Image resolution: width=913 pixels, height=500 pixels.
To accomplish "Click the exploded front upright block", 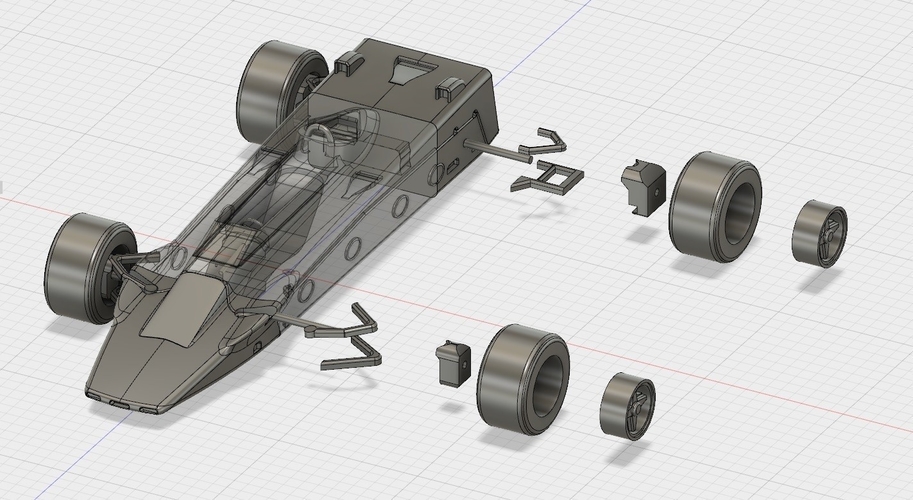I will click(x=454, y=363).
